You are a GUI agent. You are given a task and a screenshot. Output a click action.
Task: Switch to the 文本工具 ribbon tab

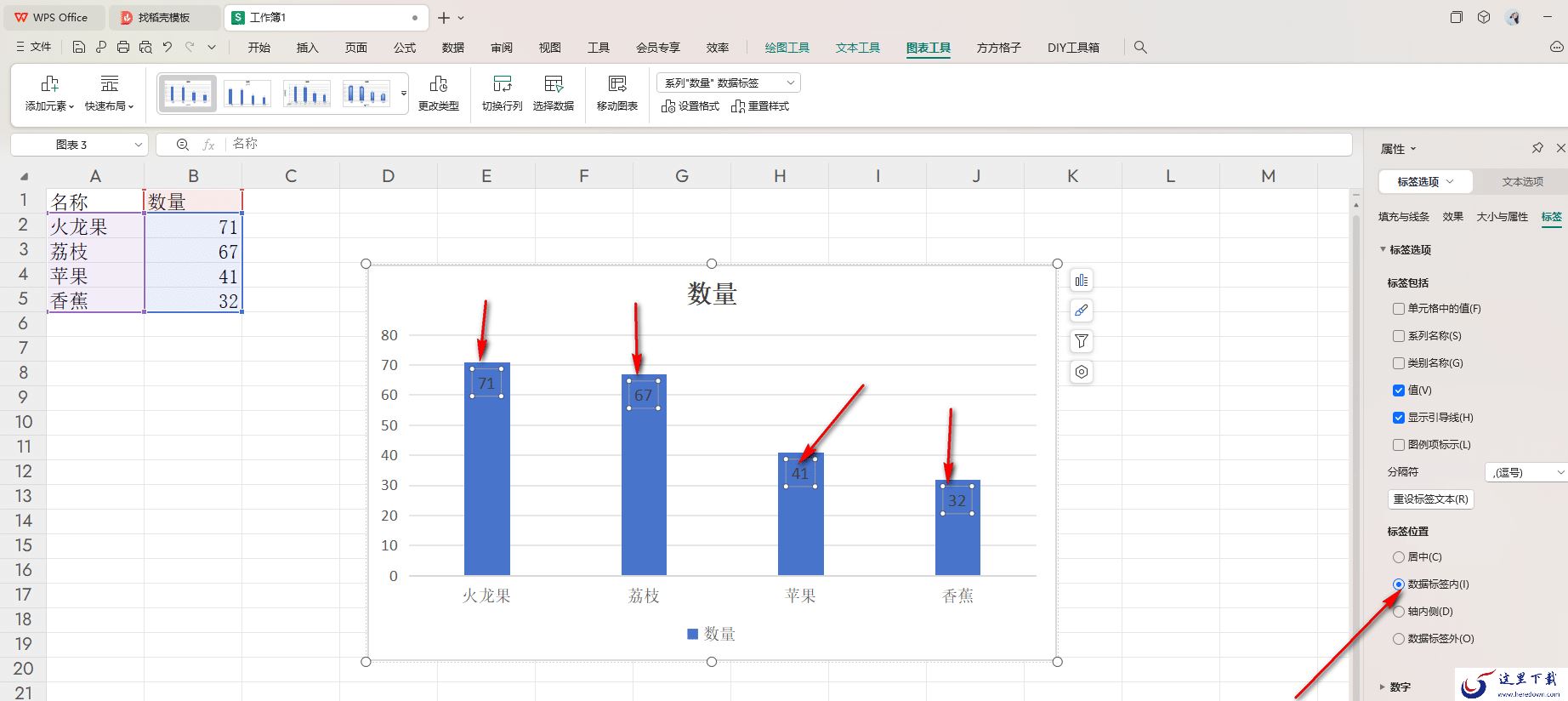[x=857, y=48]
